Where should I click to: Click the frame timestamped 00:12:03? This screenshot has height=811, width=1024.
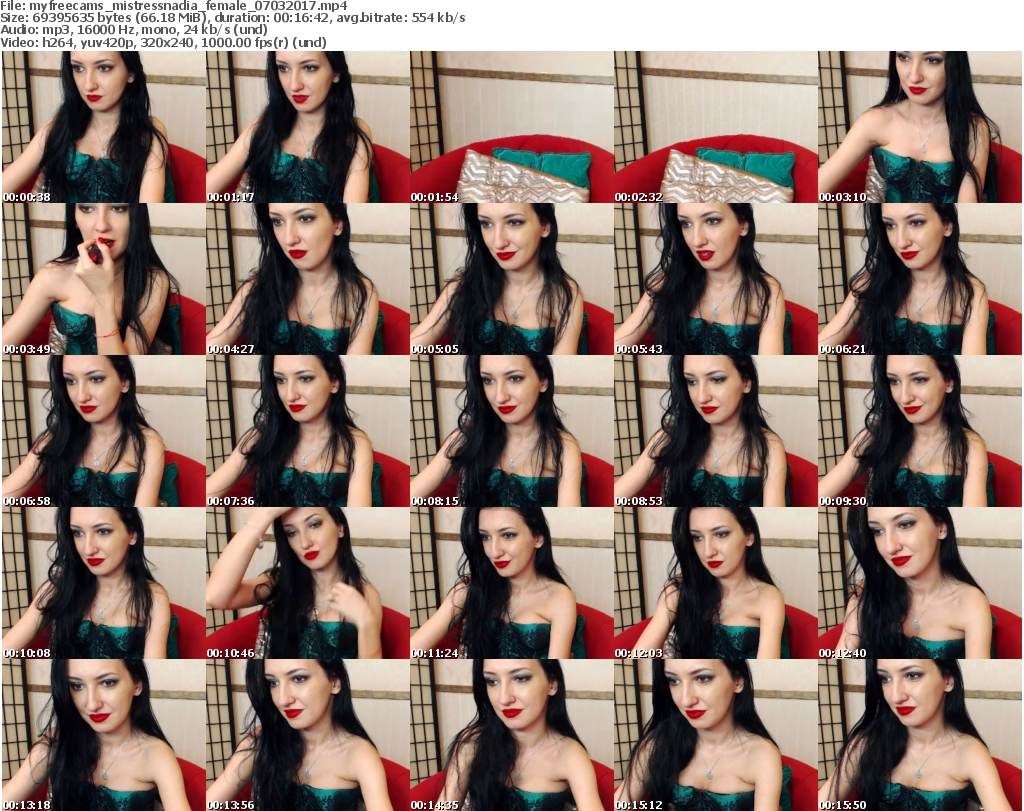point(716,583)
